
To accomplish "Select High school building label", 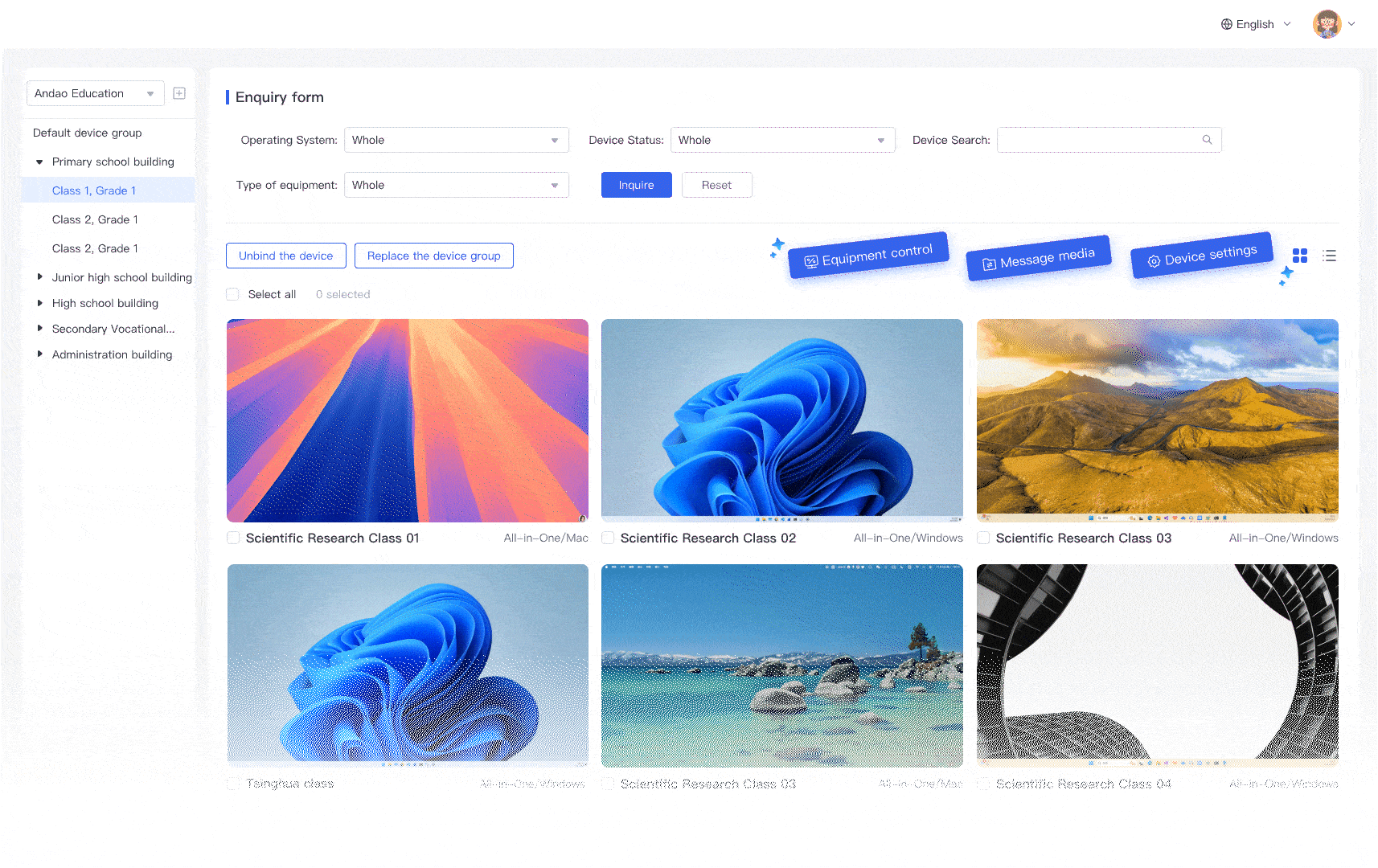I will 105,303.
